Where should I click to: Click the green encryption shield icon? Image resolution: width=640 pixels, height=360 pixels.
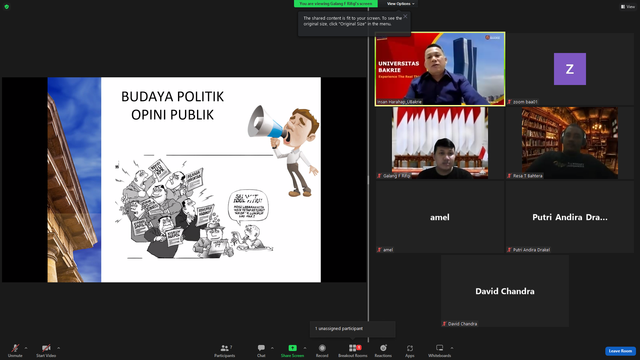(x=7, y=7)
